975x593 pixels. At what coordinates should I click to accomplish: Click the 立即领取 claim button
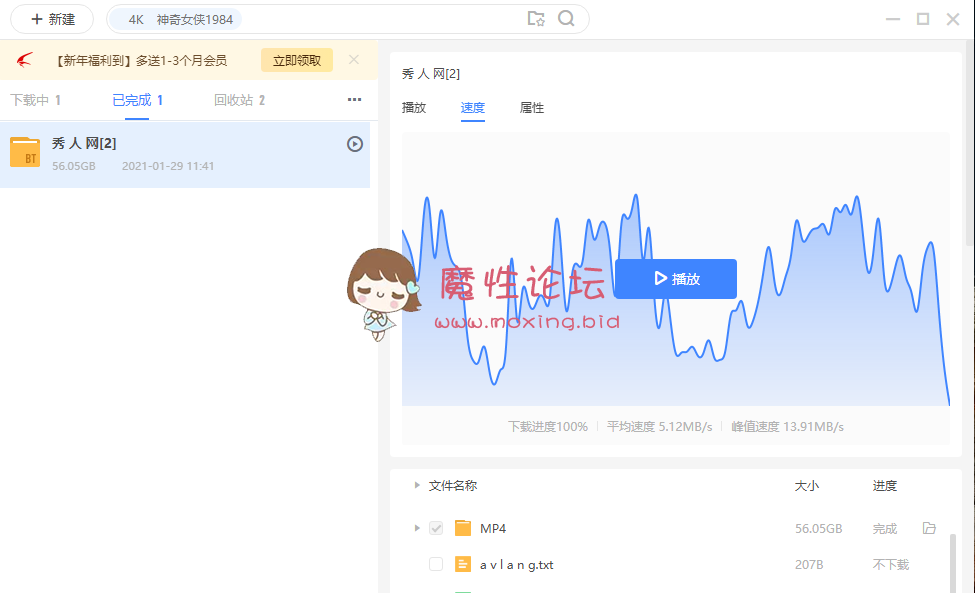pos(297,60)
